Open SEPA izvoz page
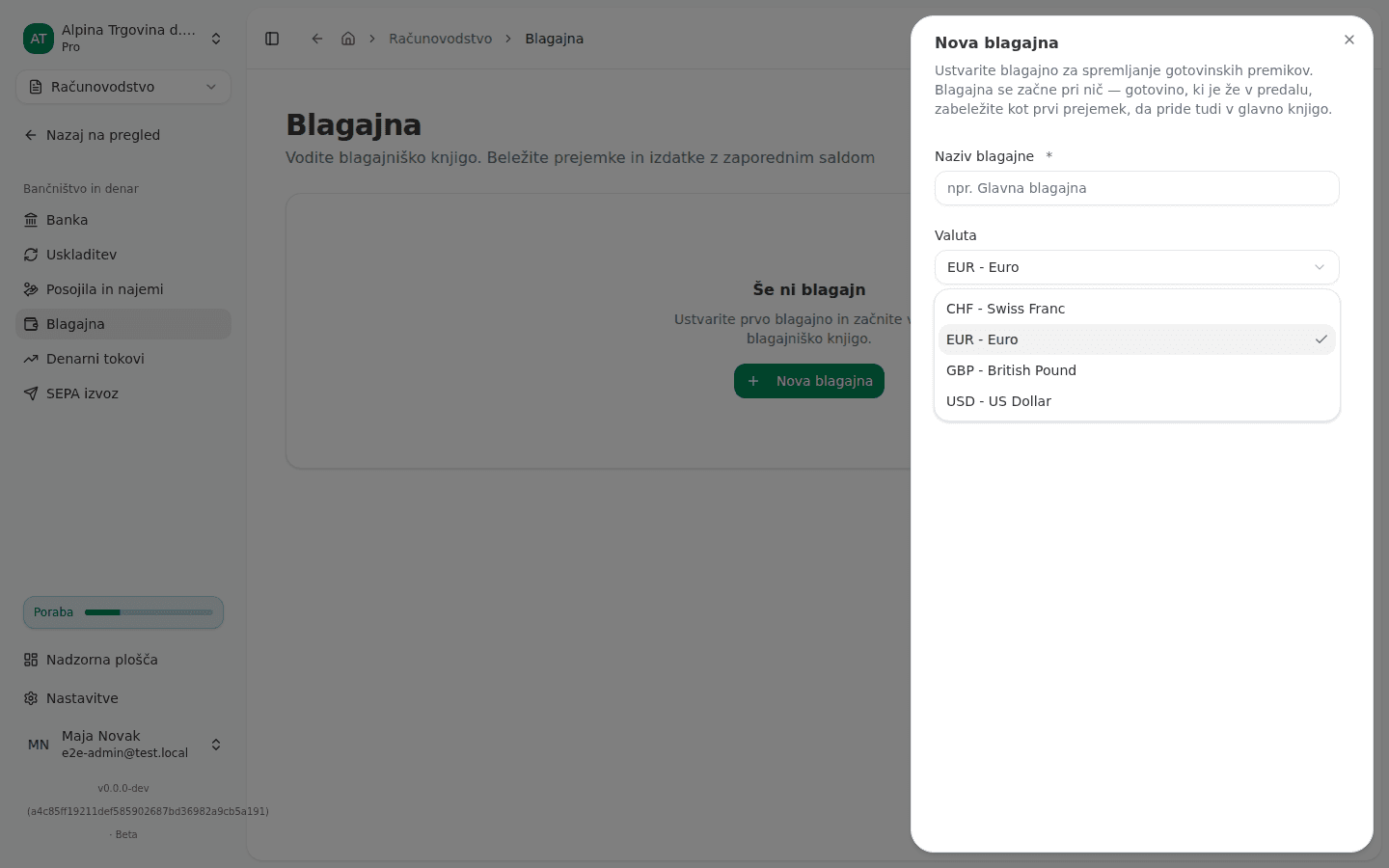 pos(123,393)
